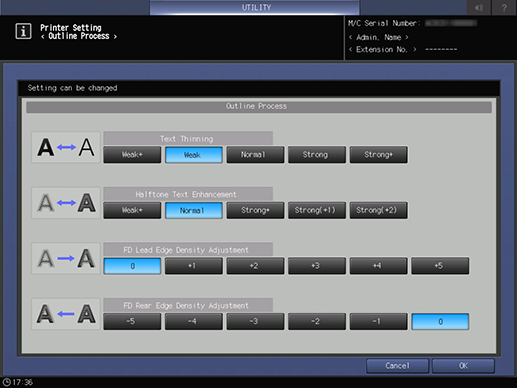Choose Strong(+2) Halftone Text Enhancement
517x388 pixels.
click(x=378, y=210)
